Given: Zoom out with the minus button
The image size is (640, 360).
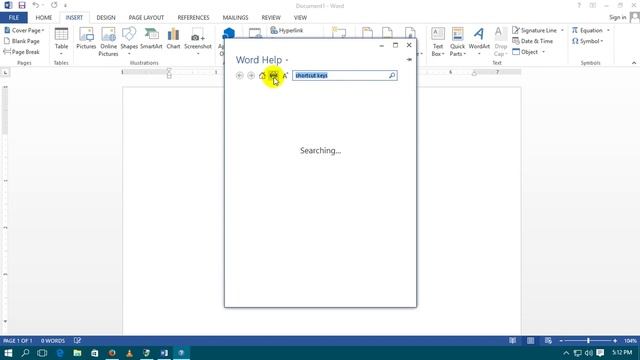Looking at the screenshot, I should tap(561, 340).
